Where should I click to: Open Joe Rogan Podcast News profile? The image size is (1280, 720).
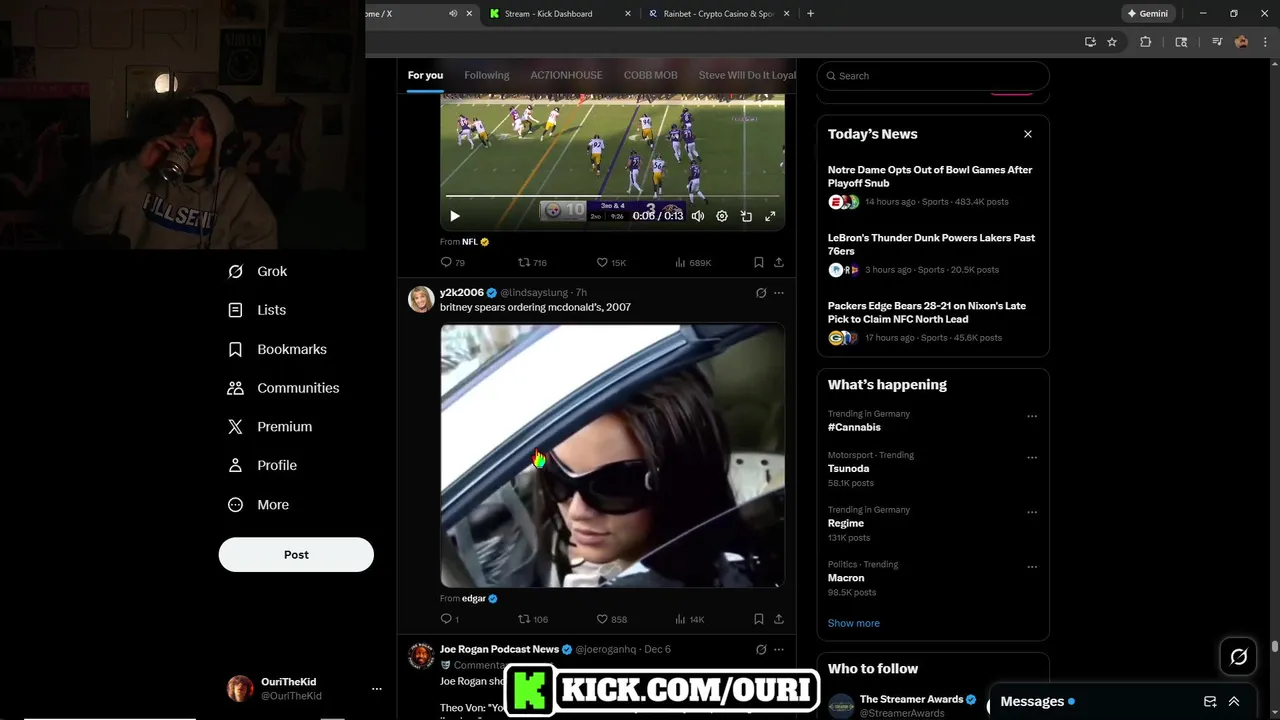click(499, 649)
